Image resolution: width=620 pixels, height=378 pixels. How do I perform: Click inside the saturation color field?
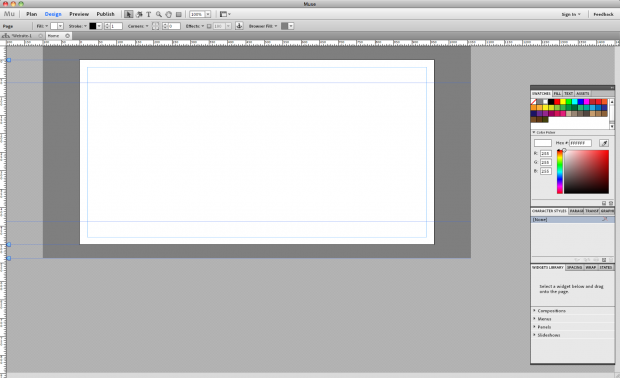pyautogui.click(x=586, y=172)
